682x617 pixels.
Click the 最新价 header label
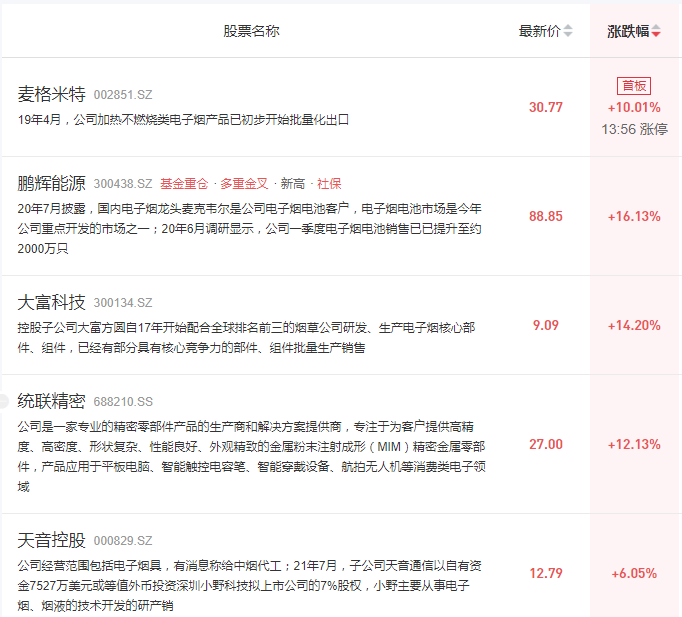tap(539, 31)
